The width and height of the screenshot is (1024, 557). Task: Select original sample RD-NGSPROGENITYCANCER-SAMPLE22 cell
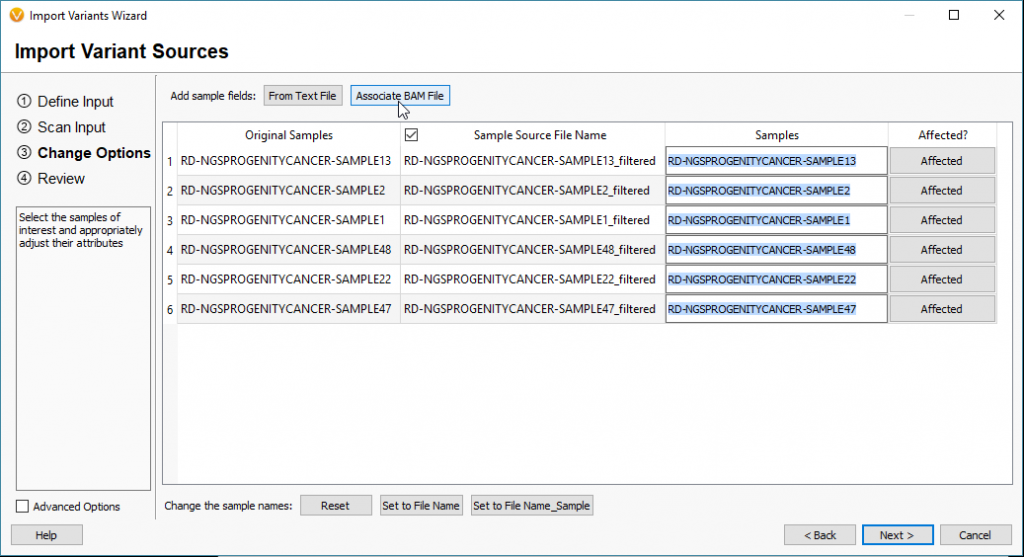point(289,279)
